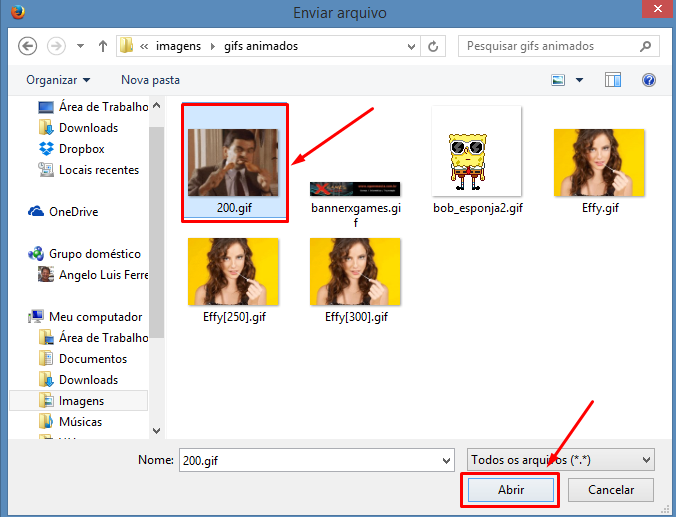
Task: Click the folder icon in address bar
Action: tap(126, 46)
